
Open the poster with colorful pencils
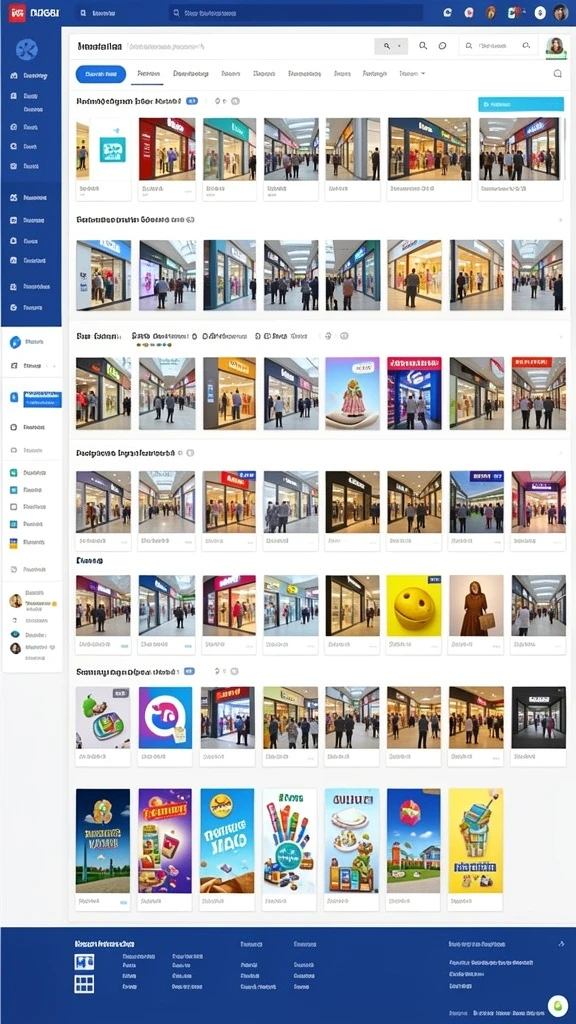pyautogui.click(x=289, y=840)
